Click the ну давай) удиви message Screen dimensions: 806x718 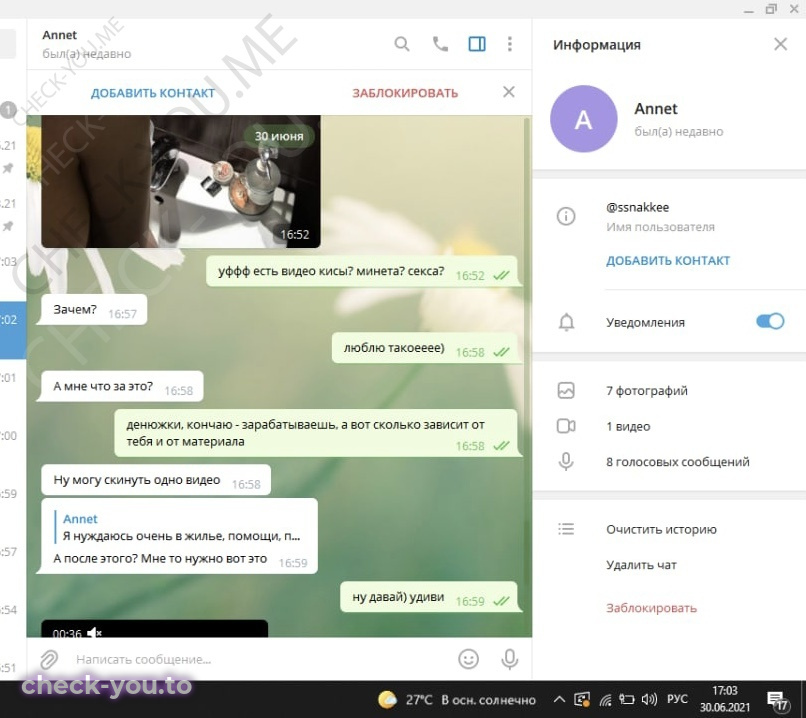pyautogui.click(x=429, y=597)
